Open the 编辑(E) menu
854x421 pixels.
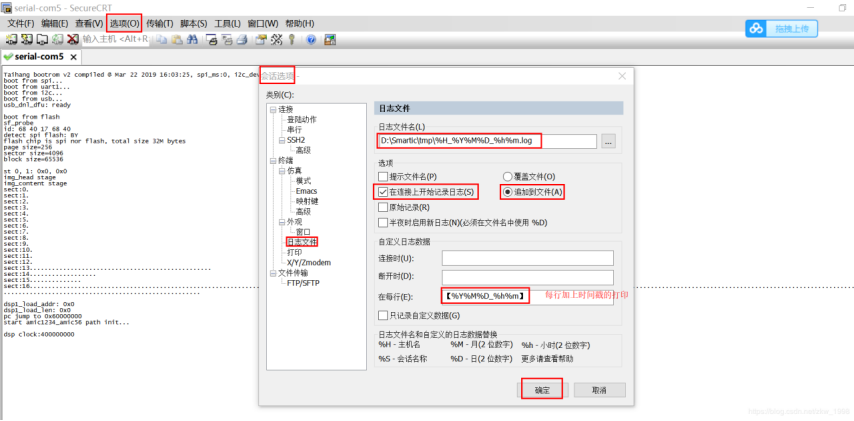tap(54, 23)
